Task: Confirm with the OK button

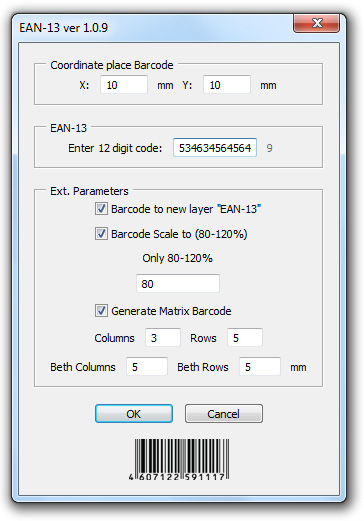Action: [x=134, y=414]
